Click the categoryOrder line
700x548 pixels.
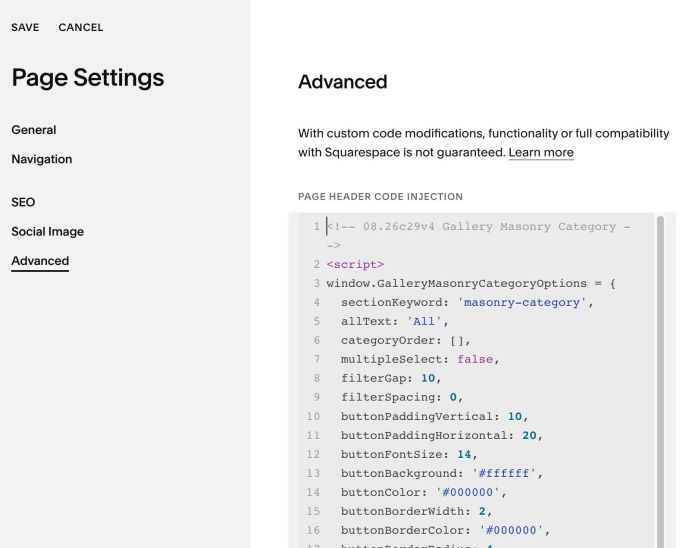[405, 341]
